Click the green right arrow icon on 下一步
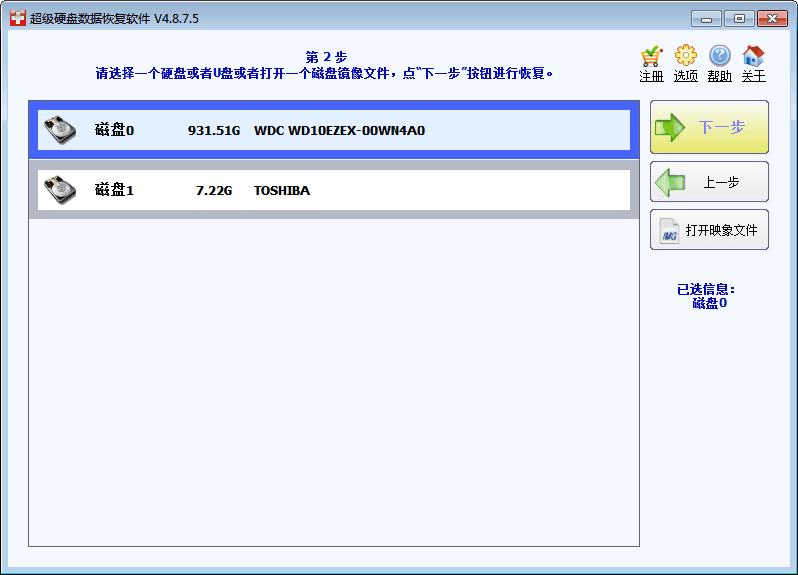This screenshot has width=798, height=575. tap(670, 127)
